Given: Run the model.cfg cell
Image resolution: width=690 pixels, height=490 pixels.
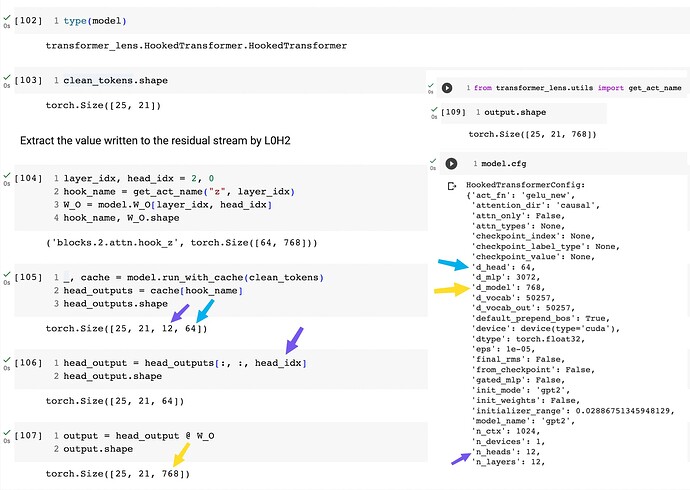Looking at the screenshot, I should pyautogui.click(x=451, y=164).
